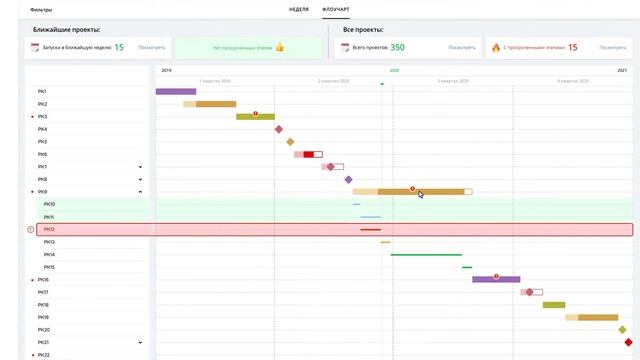
Task: Expand the PK21 row chevron
Action: point(140,342)
